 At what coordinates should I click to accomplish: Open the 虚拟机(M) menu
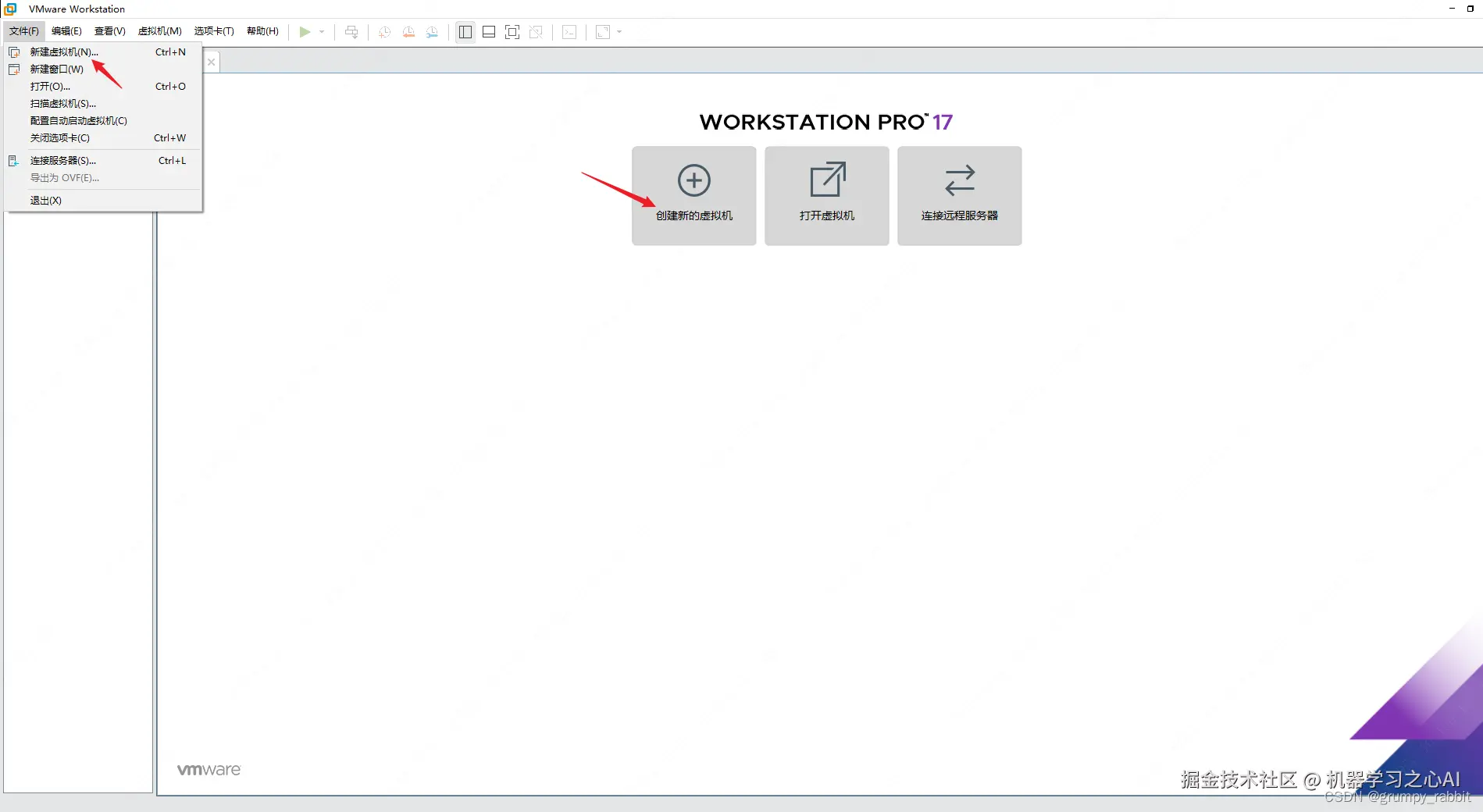pos(160,31)
